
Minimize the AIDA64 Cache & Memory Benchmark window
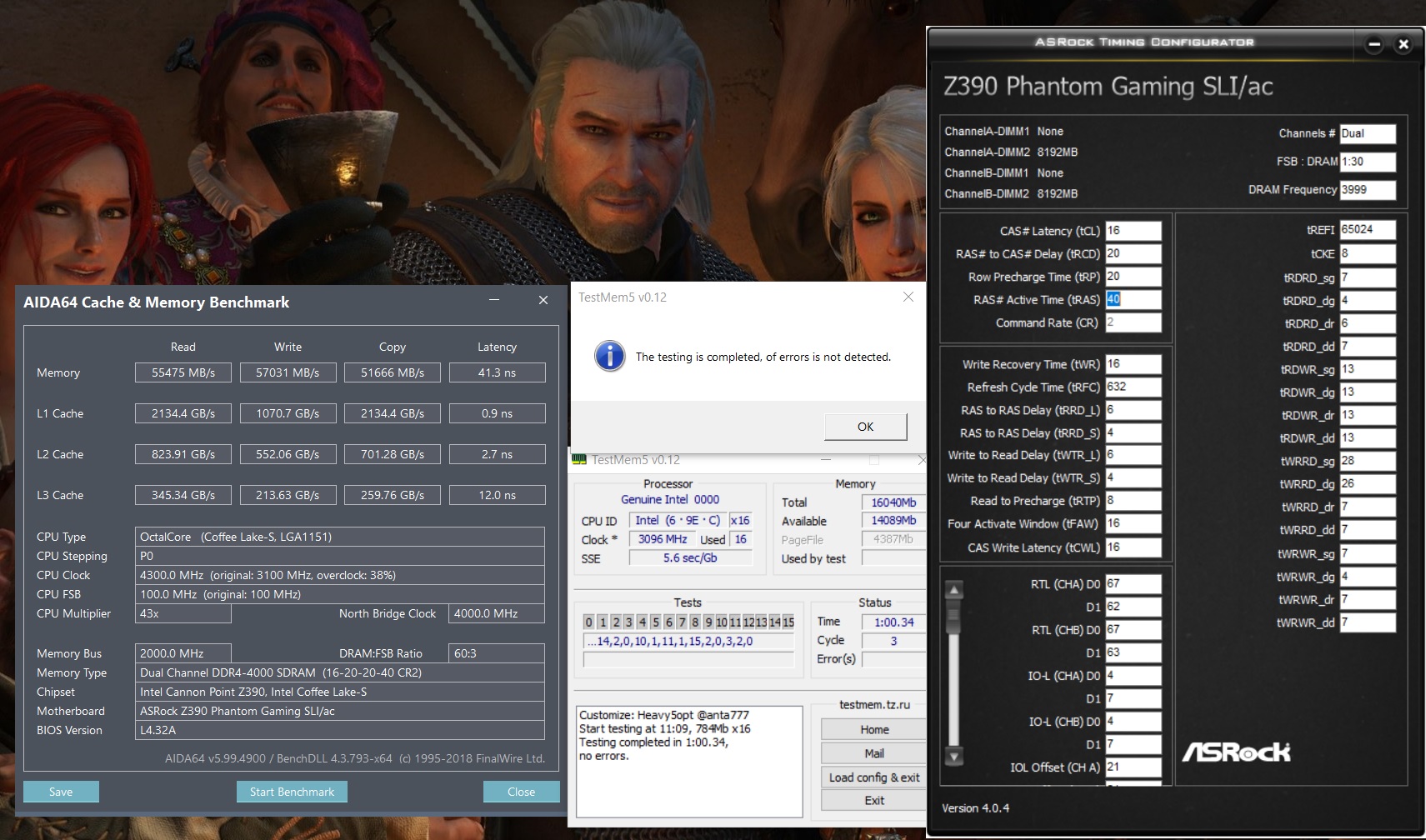coord(494,300)
